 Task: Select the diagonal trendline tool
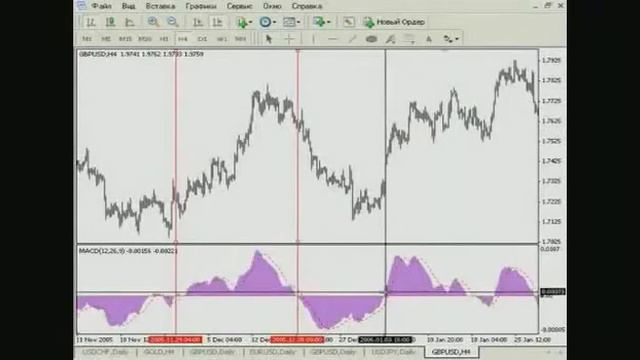coord(352,39)
